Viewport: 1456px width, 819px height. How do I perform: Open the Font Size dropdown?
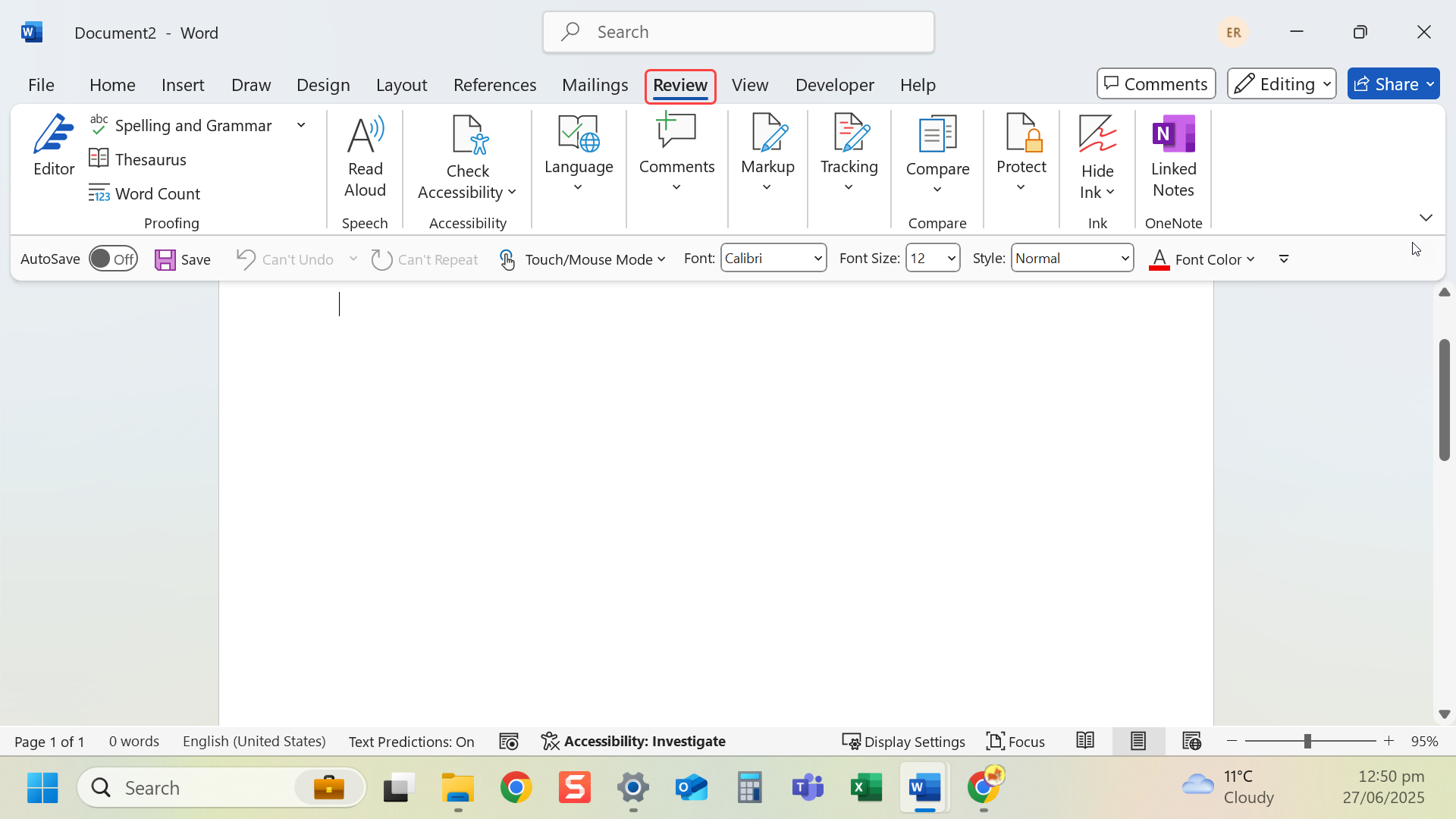point(952,259)
